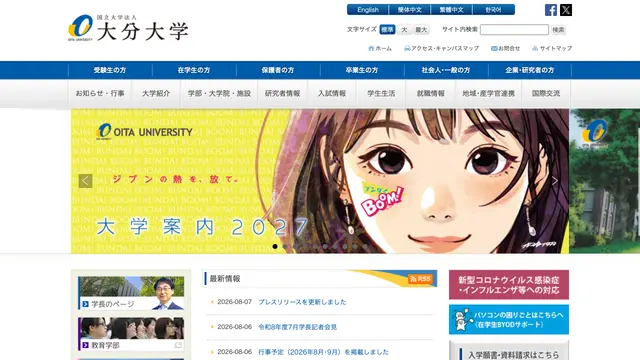Subscribe via the orange RSS icon

click(x=420, y=279)
